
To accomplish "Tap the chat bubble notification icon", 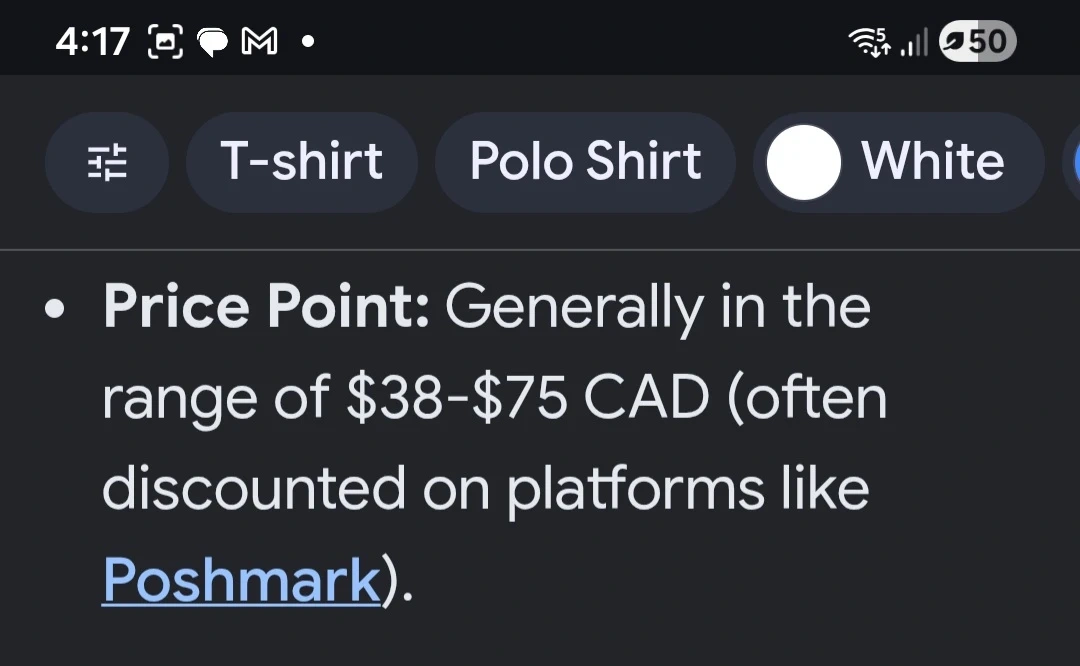I will pyautogui.click(x=213, y=42).
